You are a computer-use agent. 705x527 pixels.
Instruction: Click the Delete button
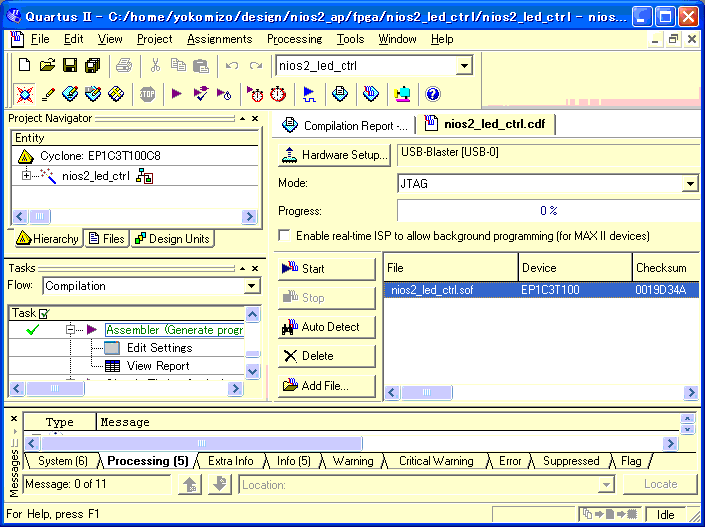point(326,356)
